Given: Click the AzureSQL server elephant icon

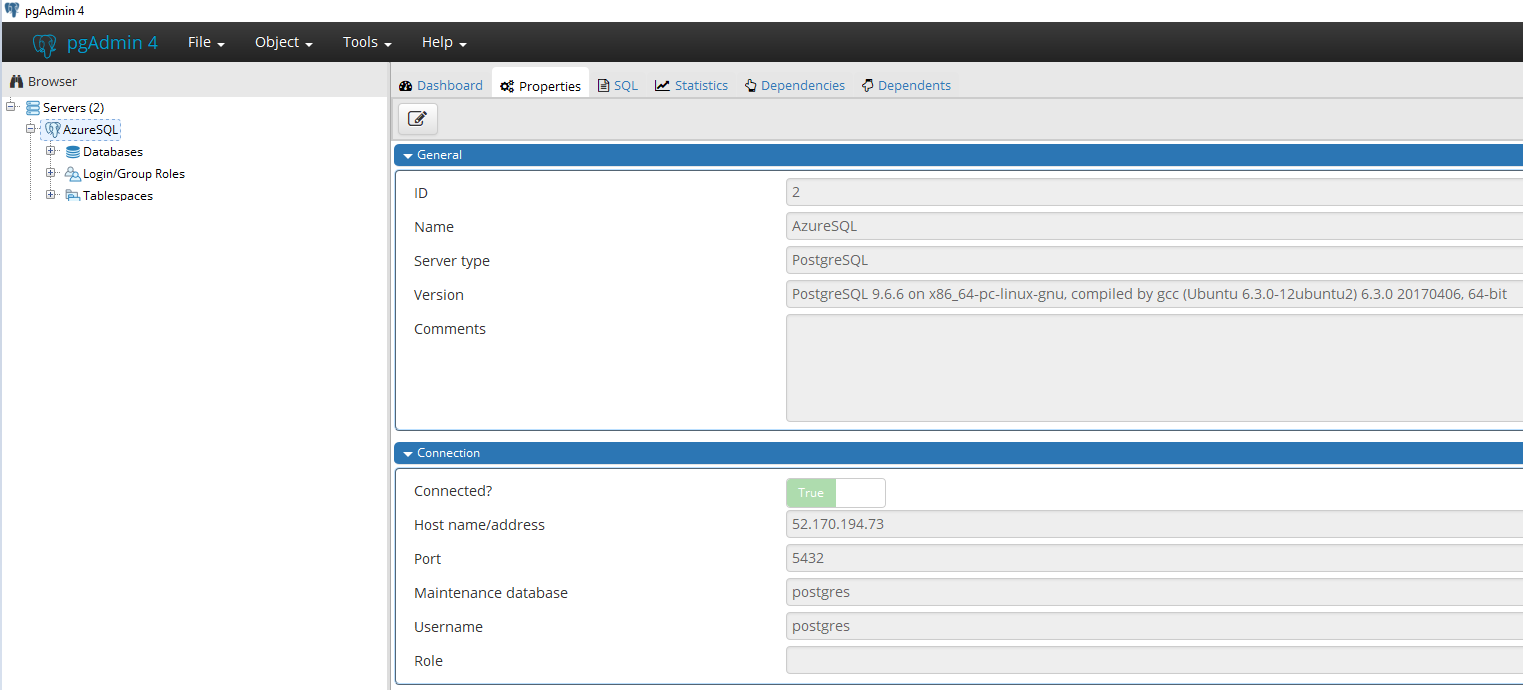Looking at the screenshot, I should [x=53, y=130].
